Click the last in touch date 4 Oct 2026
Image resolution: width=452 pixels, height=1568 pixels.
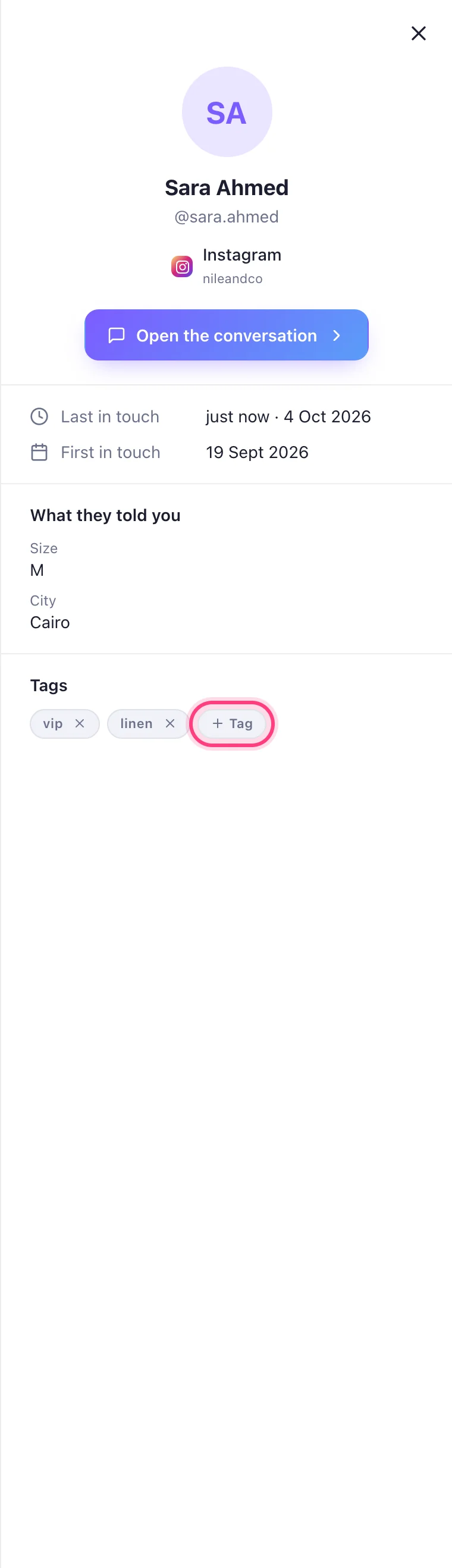[327, 416]
